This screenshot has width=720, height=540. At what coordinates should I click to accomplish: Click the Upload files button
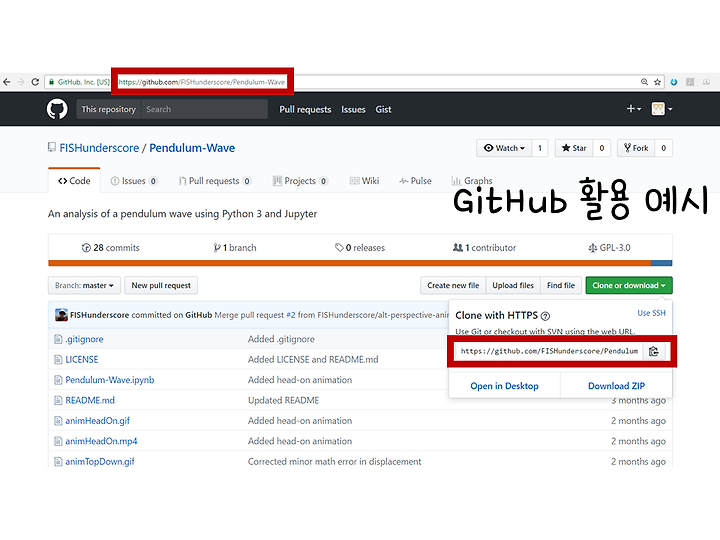513,285
